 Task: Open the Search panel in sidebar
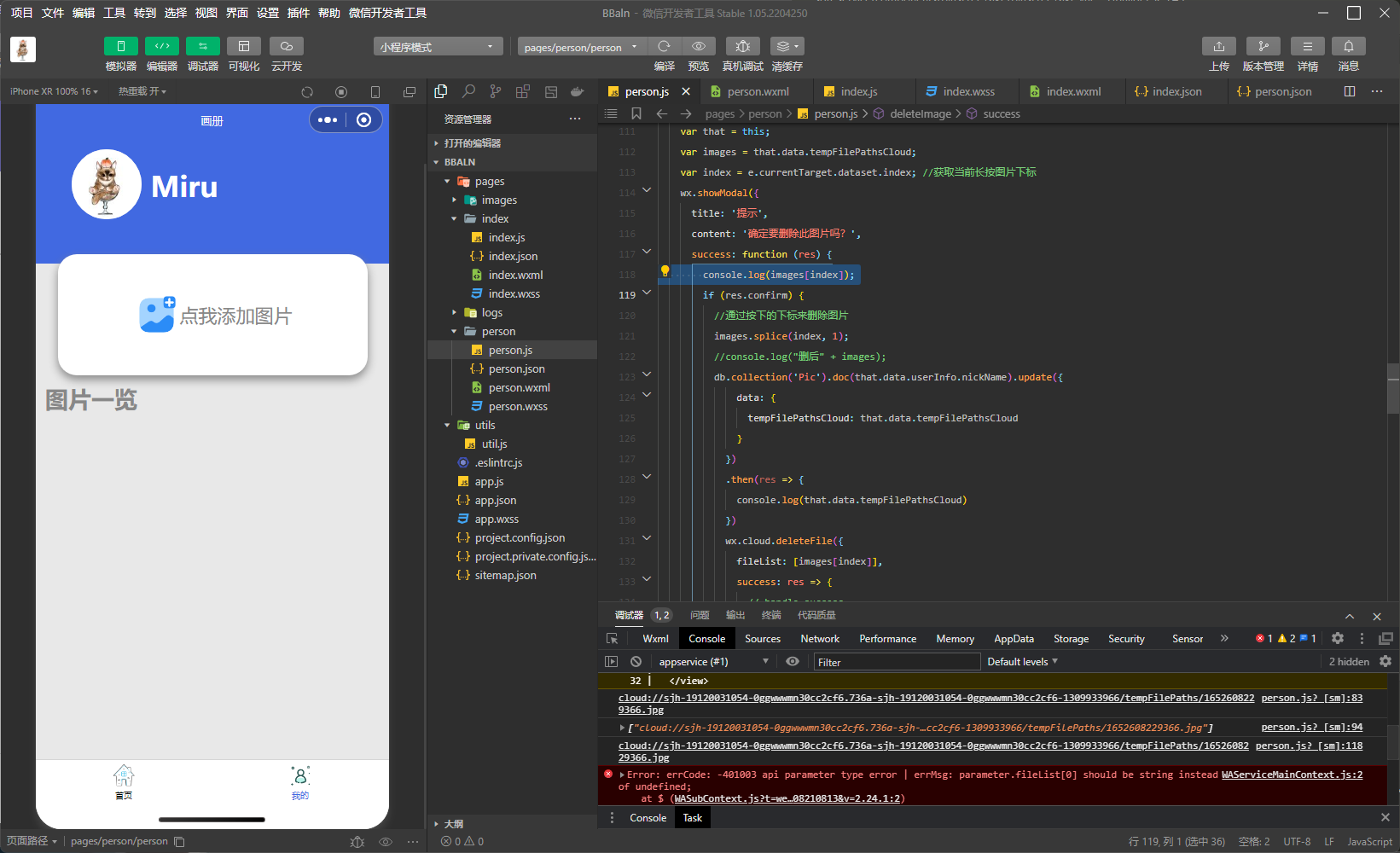click(x=468, y=91)
